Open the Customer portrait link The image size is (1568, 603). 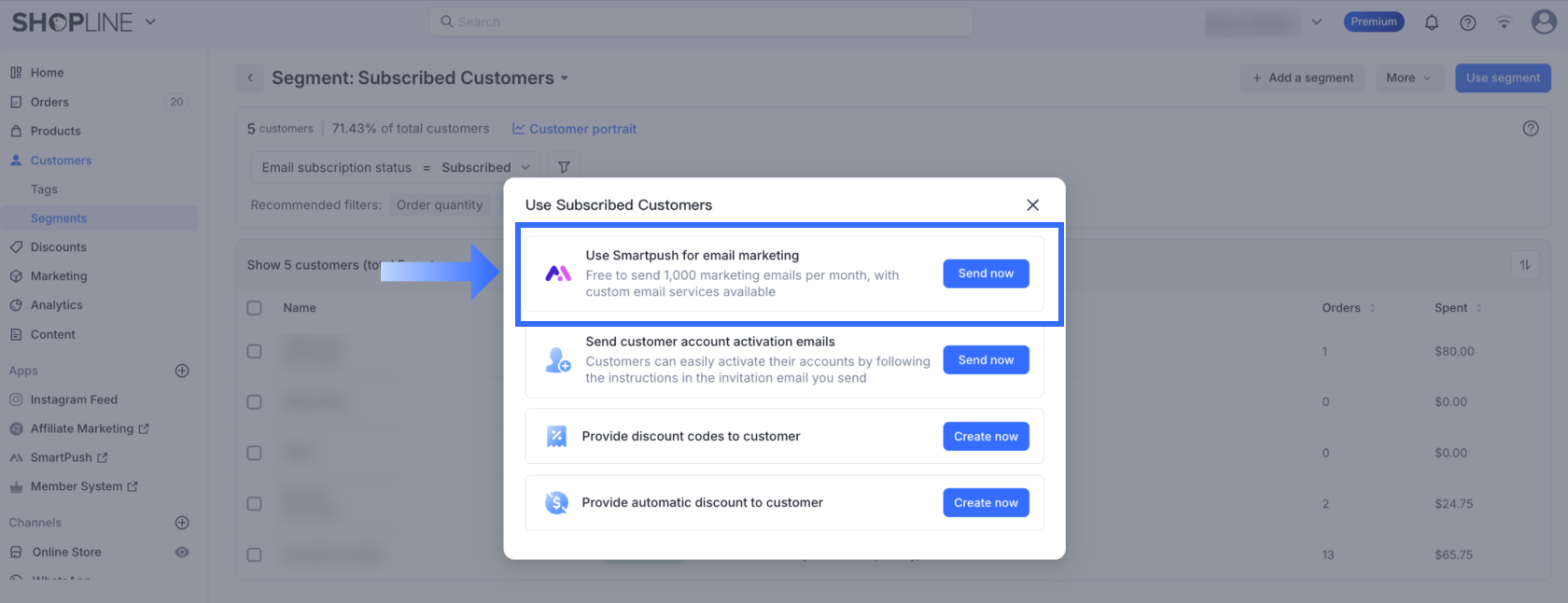(574, 129)
